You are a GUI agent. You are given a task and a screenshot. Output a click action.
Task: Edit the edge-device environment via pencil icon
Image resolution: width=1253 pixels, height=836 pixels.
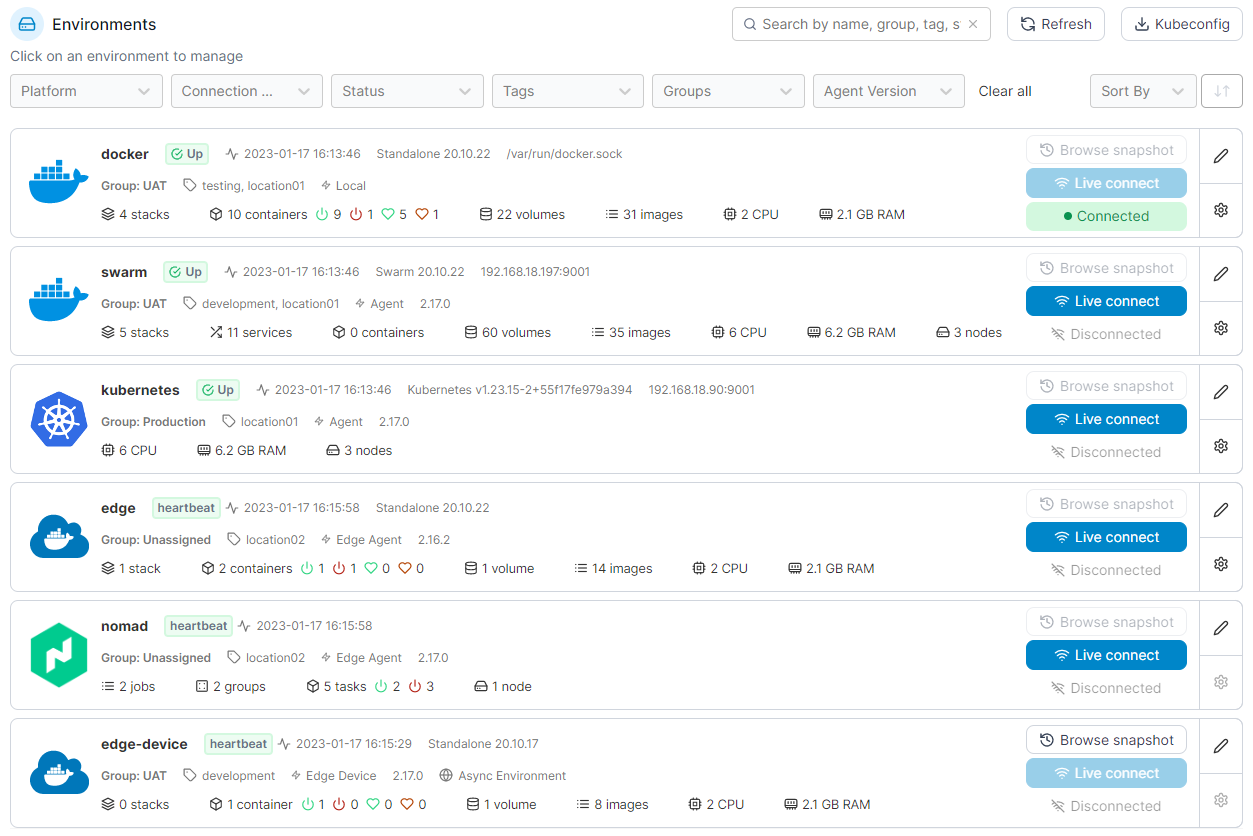[1220, 746]
